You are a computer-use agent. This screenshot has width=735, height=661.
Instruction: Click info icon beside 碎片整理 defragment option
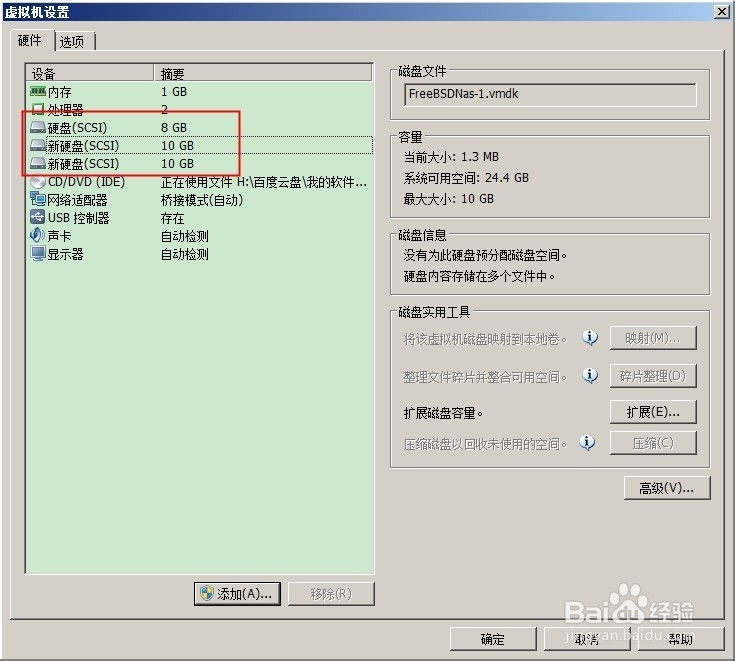(590, 376)
